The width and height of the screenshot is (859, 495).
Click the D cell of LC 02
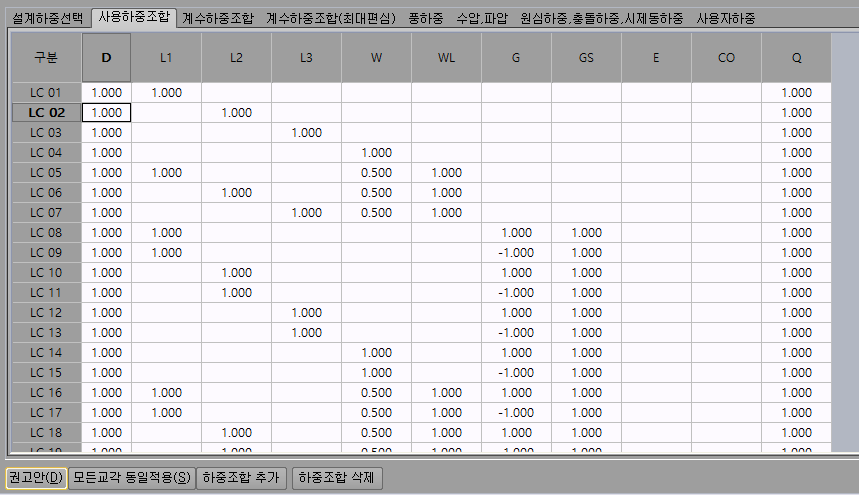[x=106, y=113]
